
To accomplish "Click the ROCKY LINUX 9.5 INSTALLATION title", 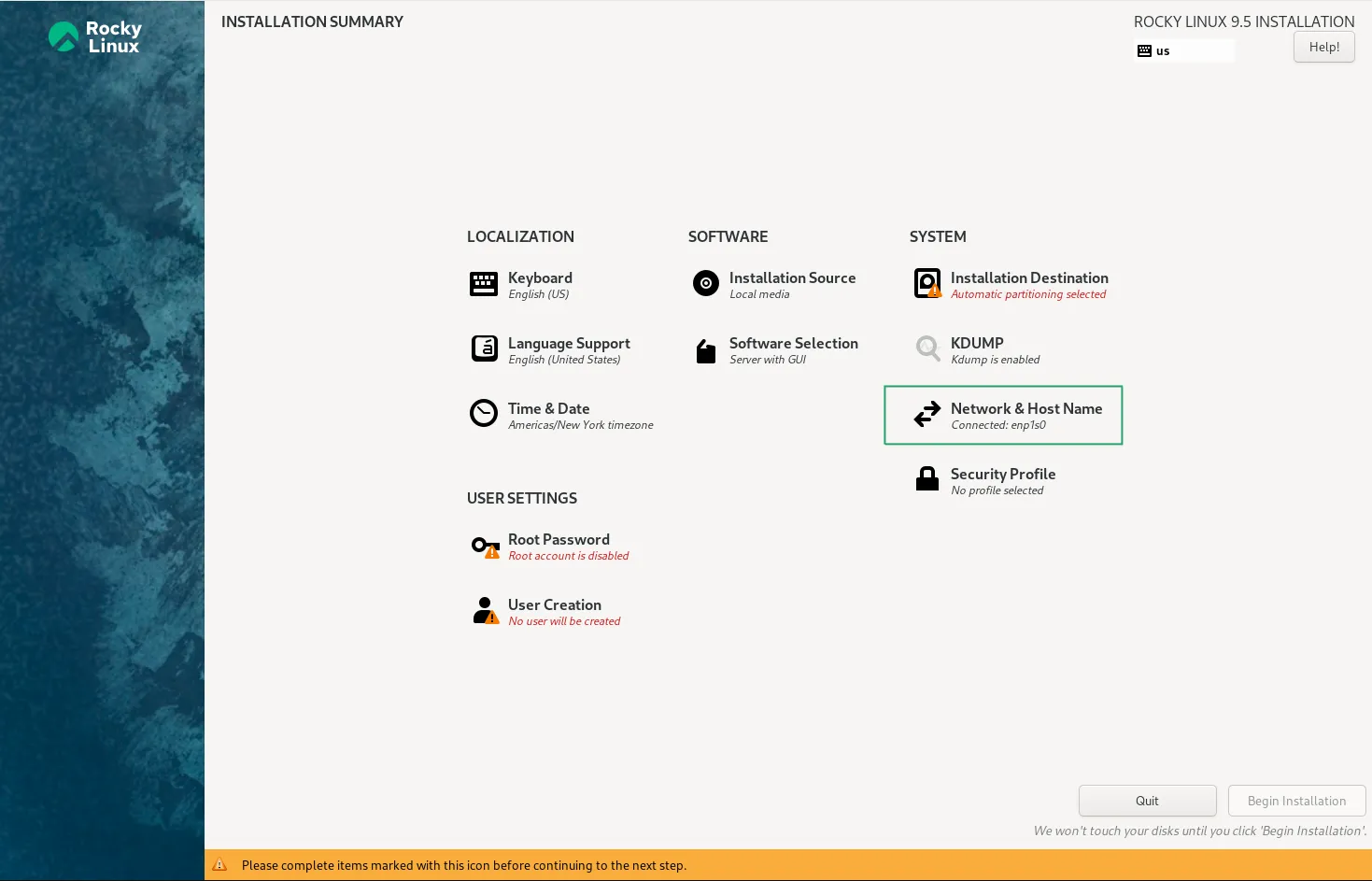I will (x=1244, y=21).
